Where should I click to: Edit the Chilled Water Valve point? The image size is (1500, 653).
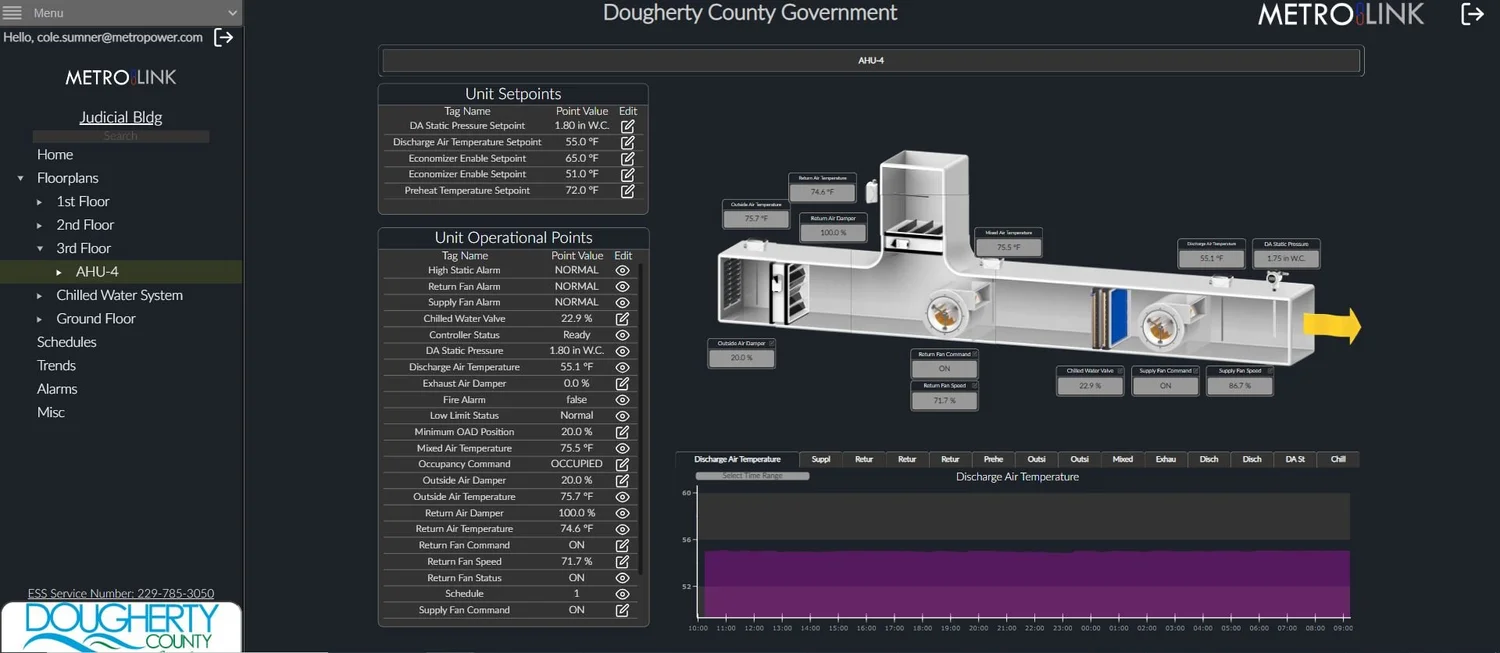point(623,318)
